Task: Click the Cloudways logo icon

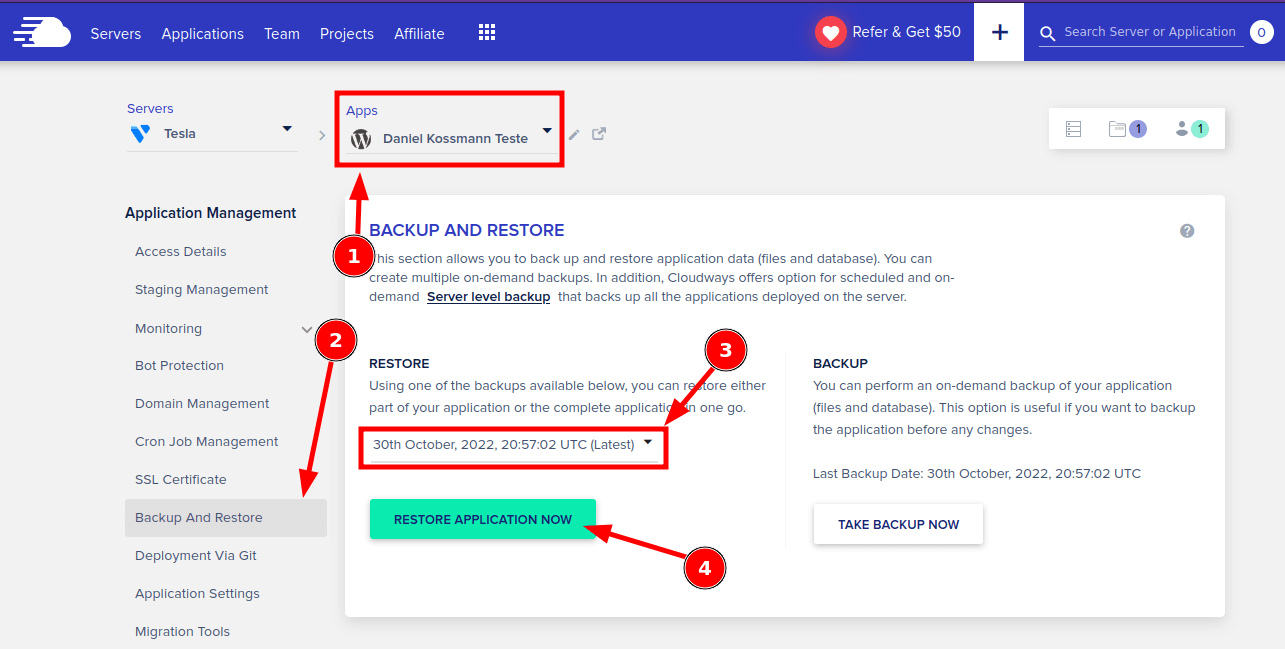Action: [x=42, y=32]
